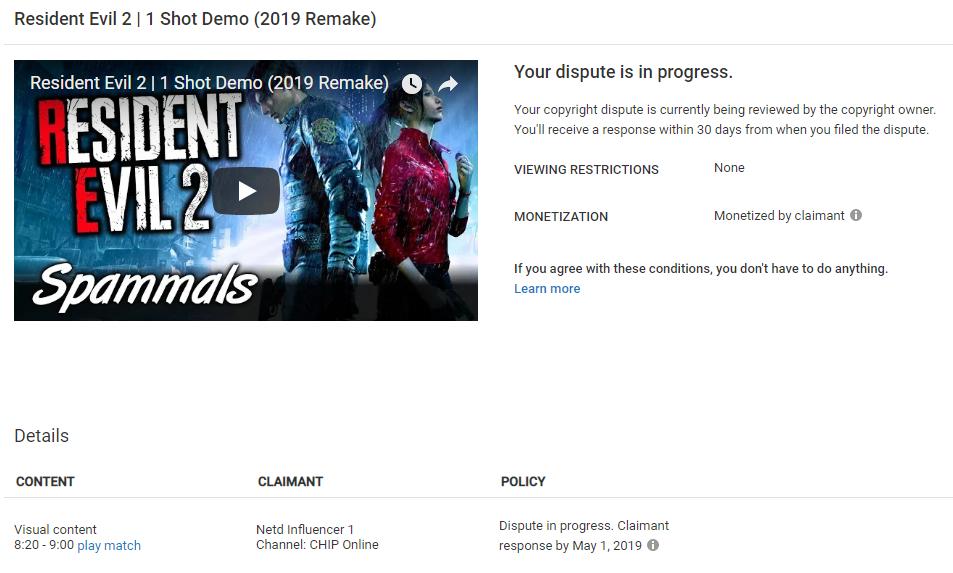This screenshot has width=953, height=573.
Task: Click 'If you agree with these conditions' text
Action: 701,269
